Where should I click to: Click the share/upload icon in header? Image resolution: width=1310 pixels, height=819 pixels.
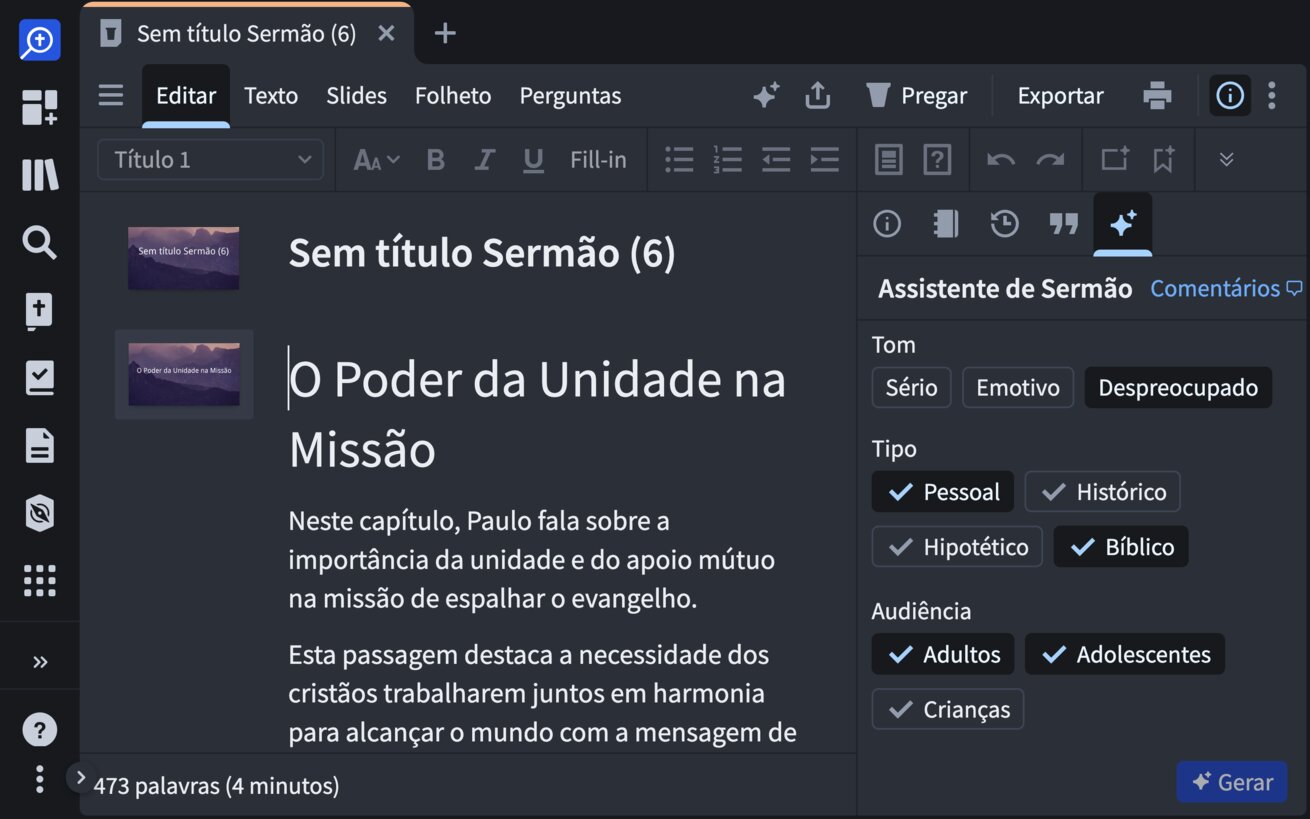pyautogui.click(x=817, y=95)
